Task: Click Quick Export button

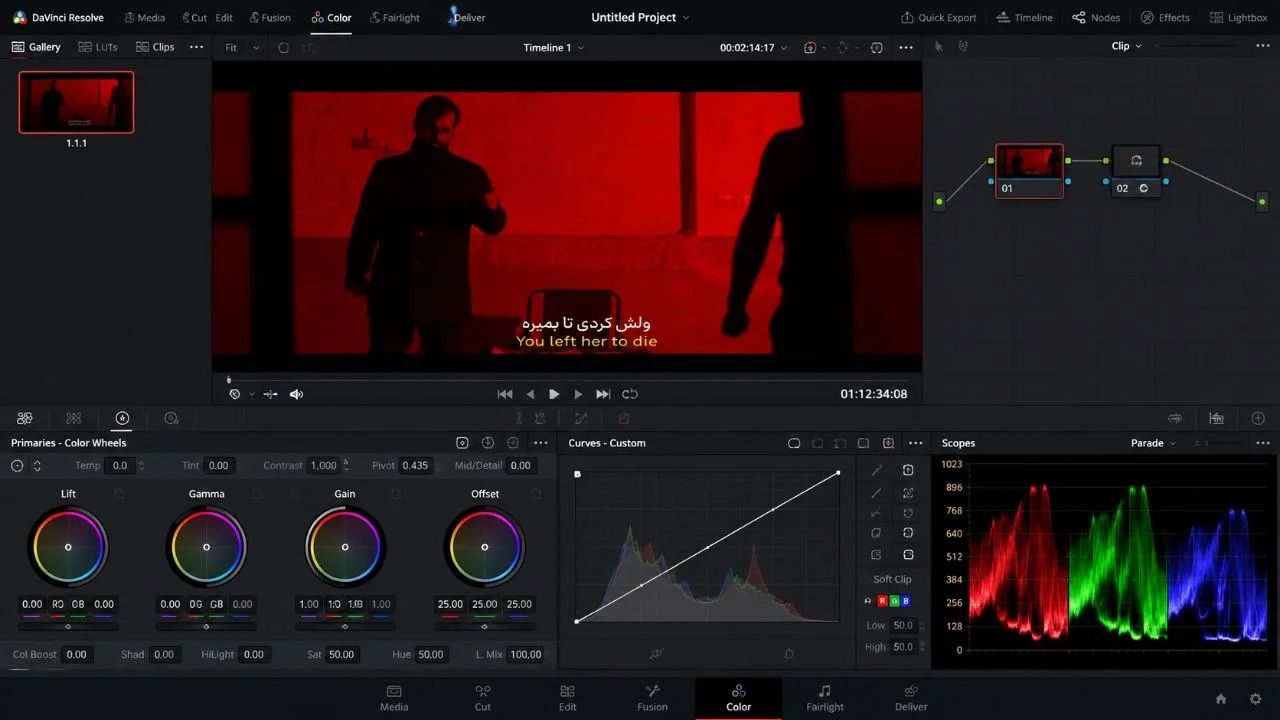Action: pyautogui.click(x=938, y=18)
